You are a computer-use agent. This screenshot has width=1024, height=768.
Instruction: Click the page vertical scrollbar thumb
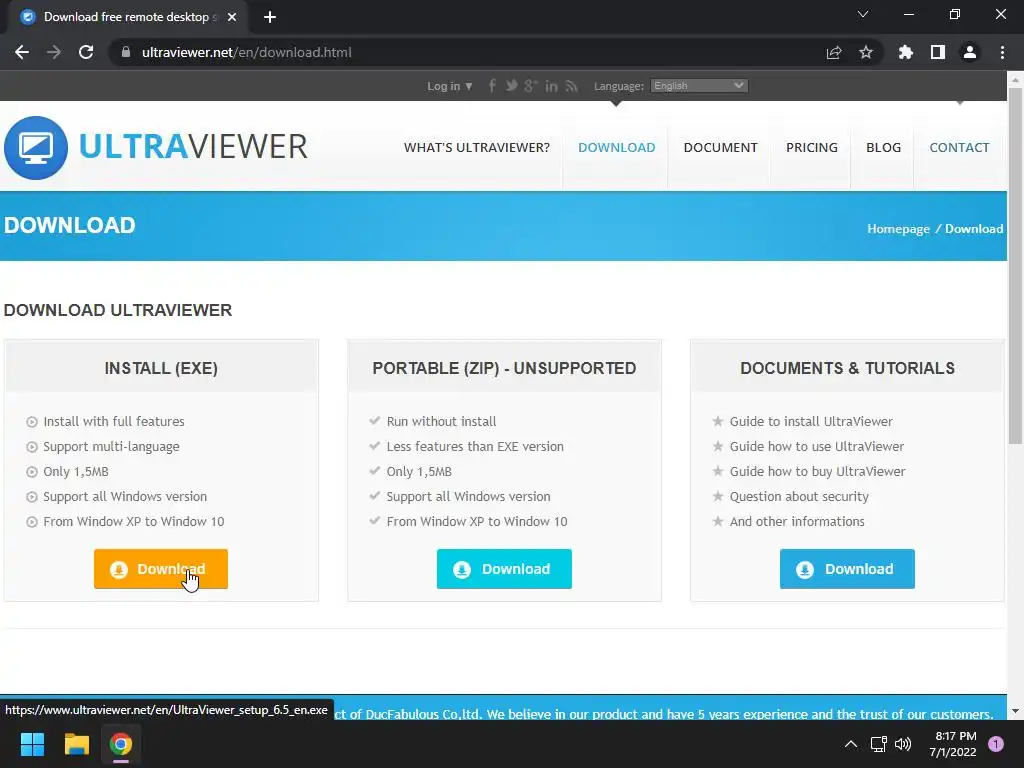[x=1015, y=266]
